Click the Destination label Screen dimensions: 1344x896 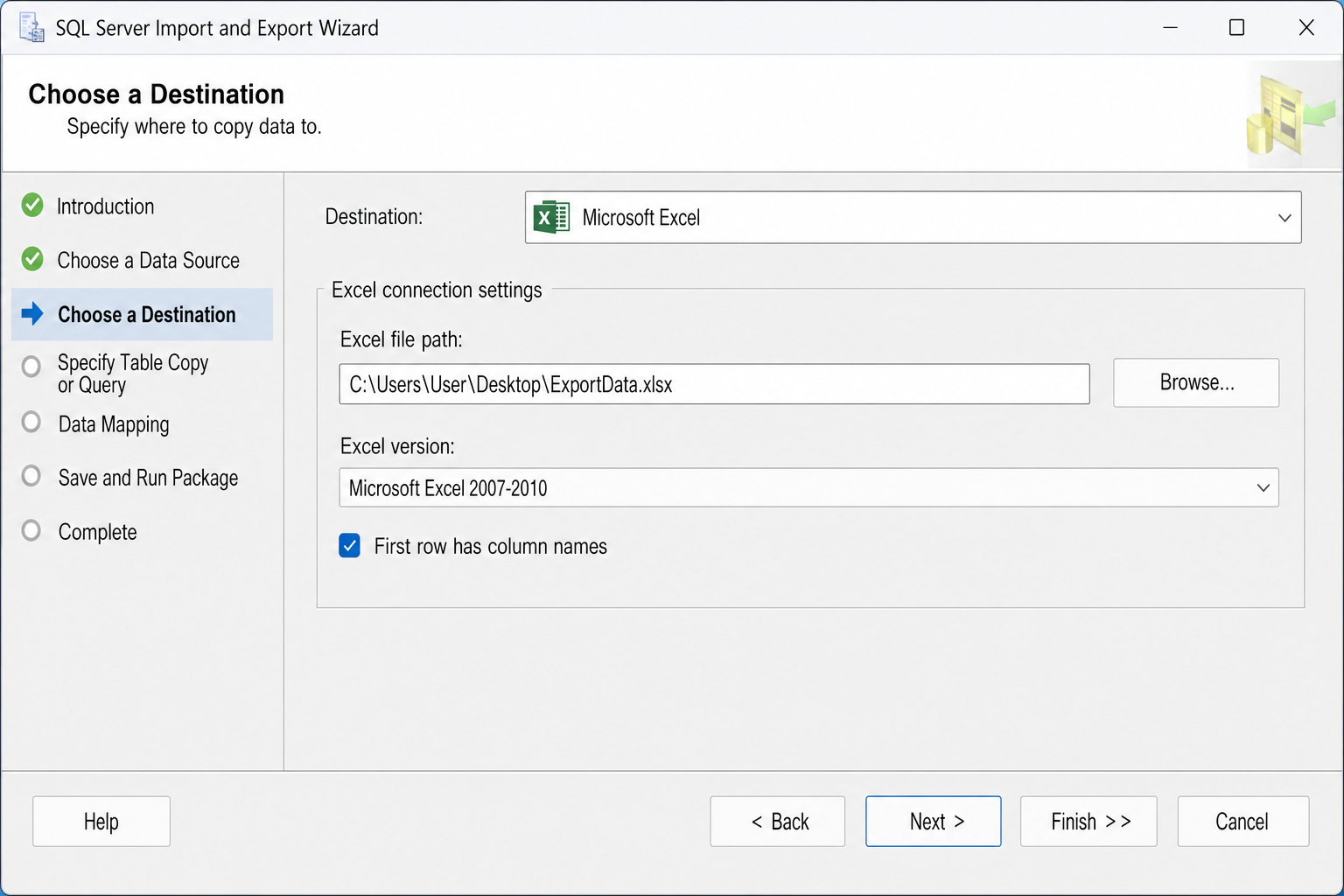374,216
